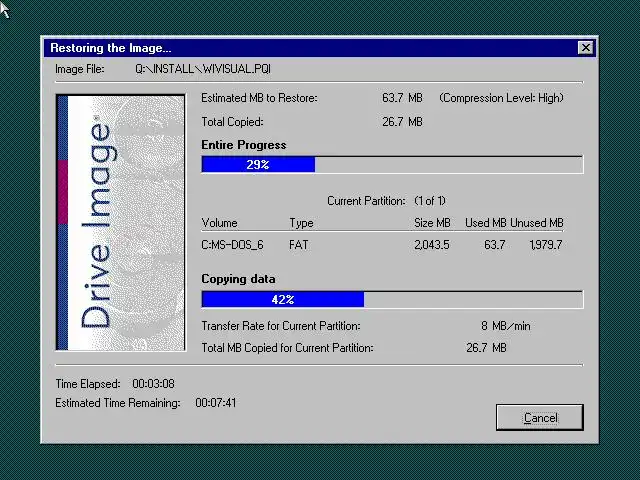Click the elapsed time value 00:03:08
Viewport: 640px width, 480px height.
[x=153, y=384]
